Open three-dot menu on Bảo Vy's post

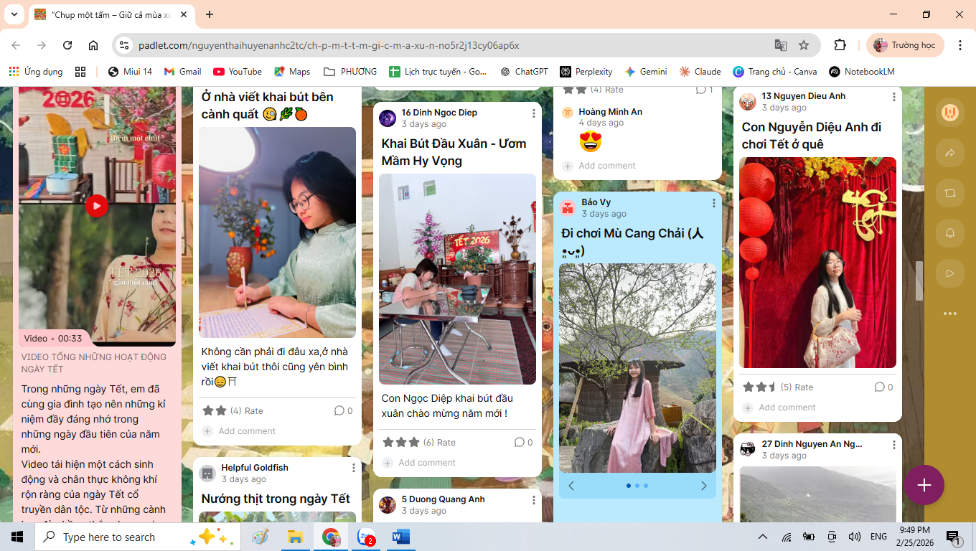[x=713, y=203]
